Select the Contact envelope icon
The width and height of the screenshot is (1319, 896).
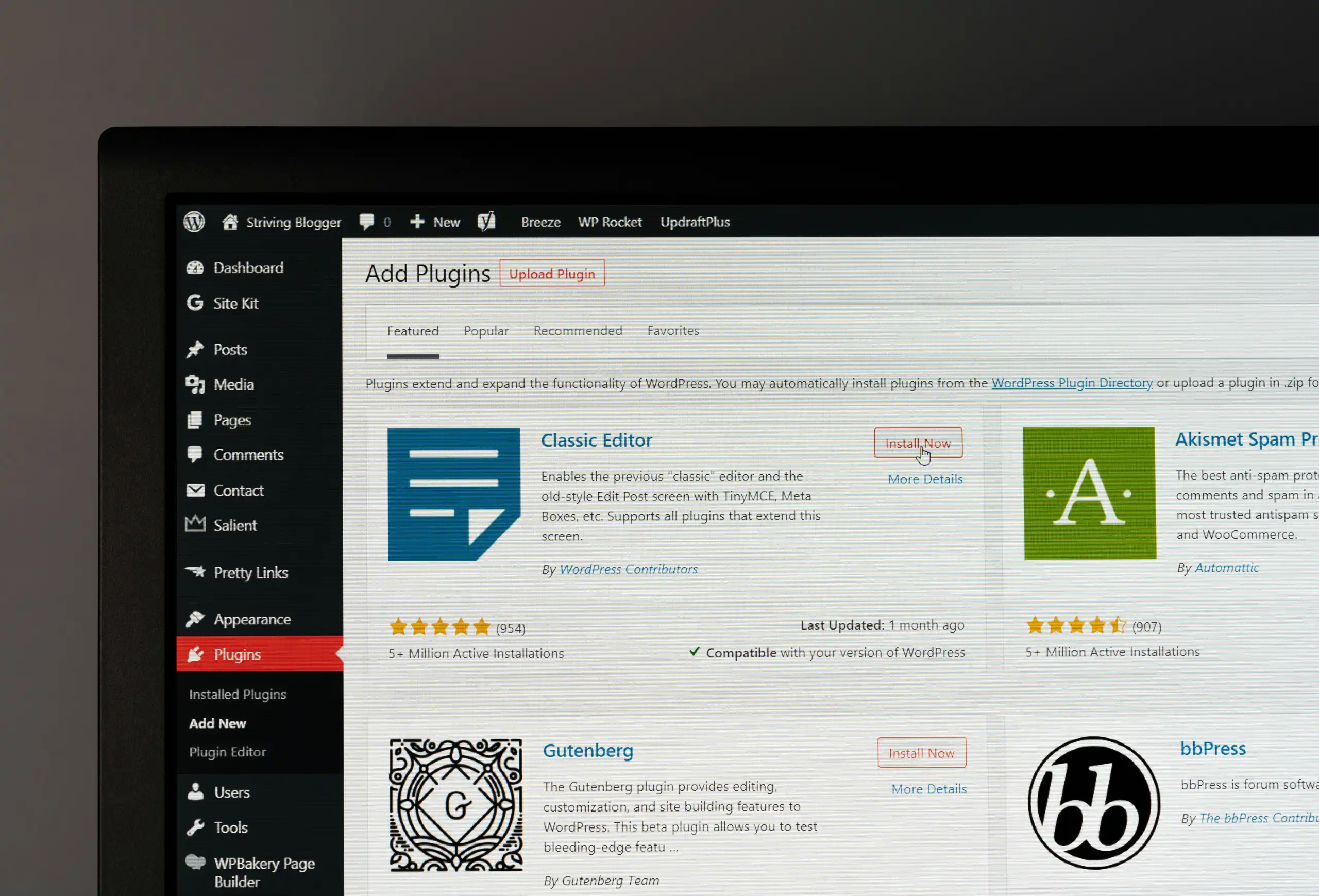pos(195,489)
